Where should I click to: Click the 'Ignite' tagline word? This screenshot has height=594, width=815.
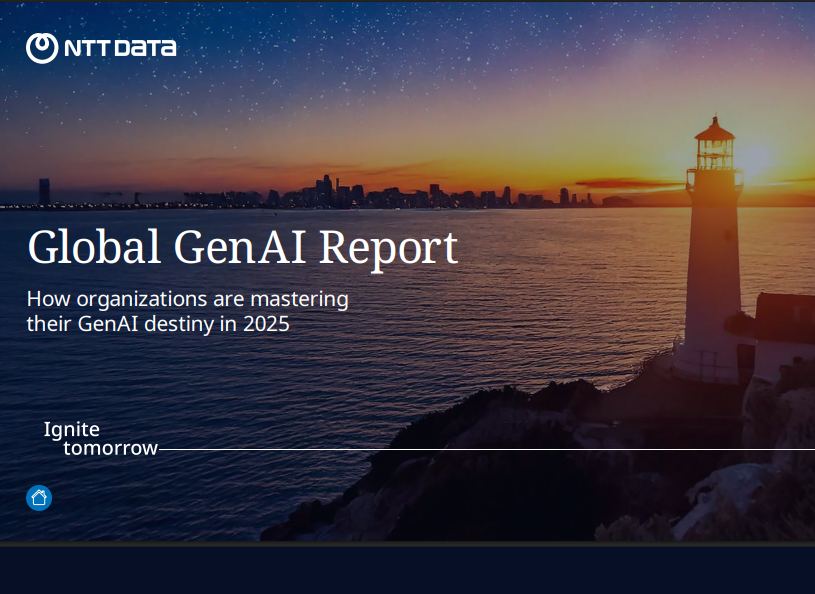coord(72,430)
